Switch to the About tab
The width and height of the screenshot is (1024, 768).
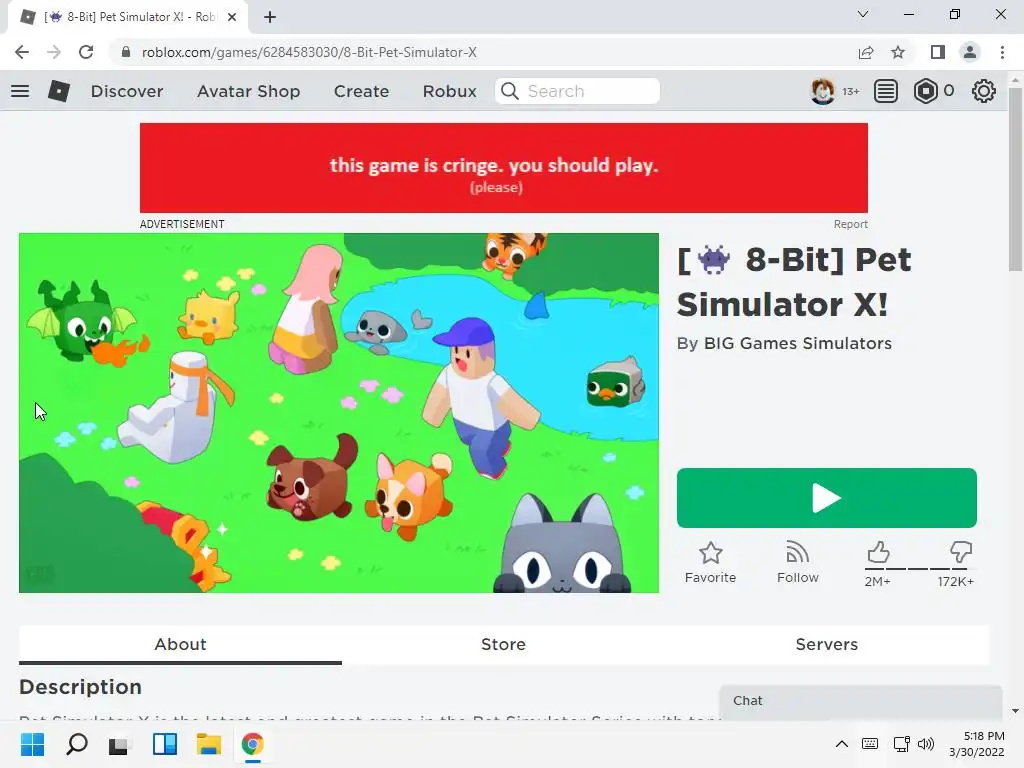[x=180, y=644]
